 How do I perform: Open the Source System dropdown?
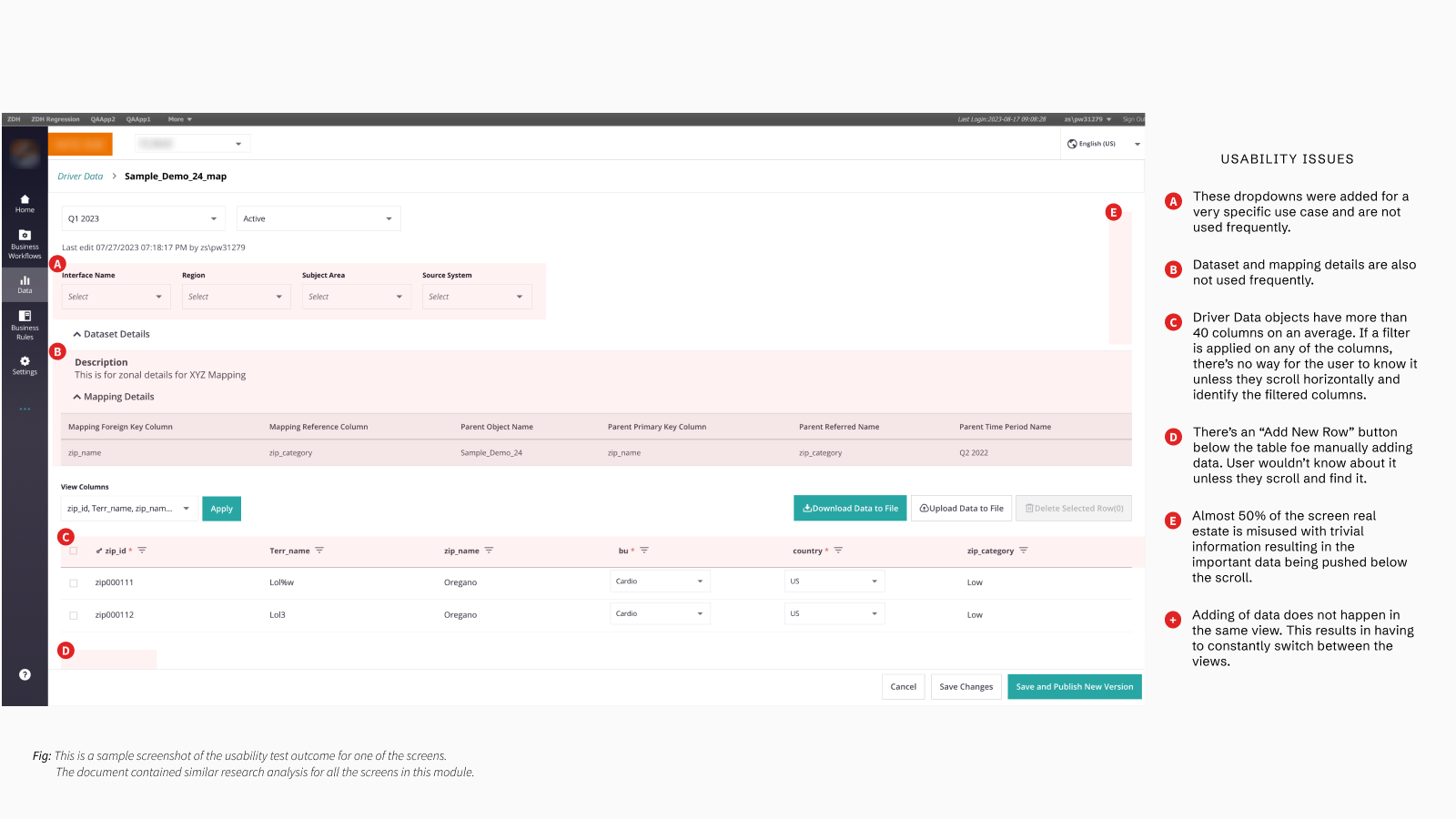(x=477, y=297)
